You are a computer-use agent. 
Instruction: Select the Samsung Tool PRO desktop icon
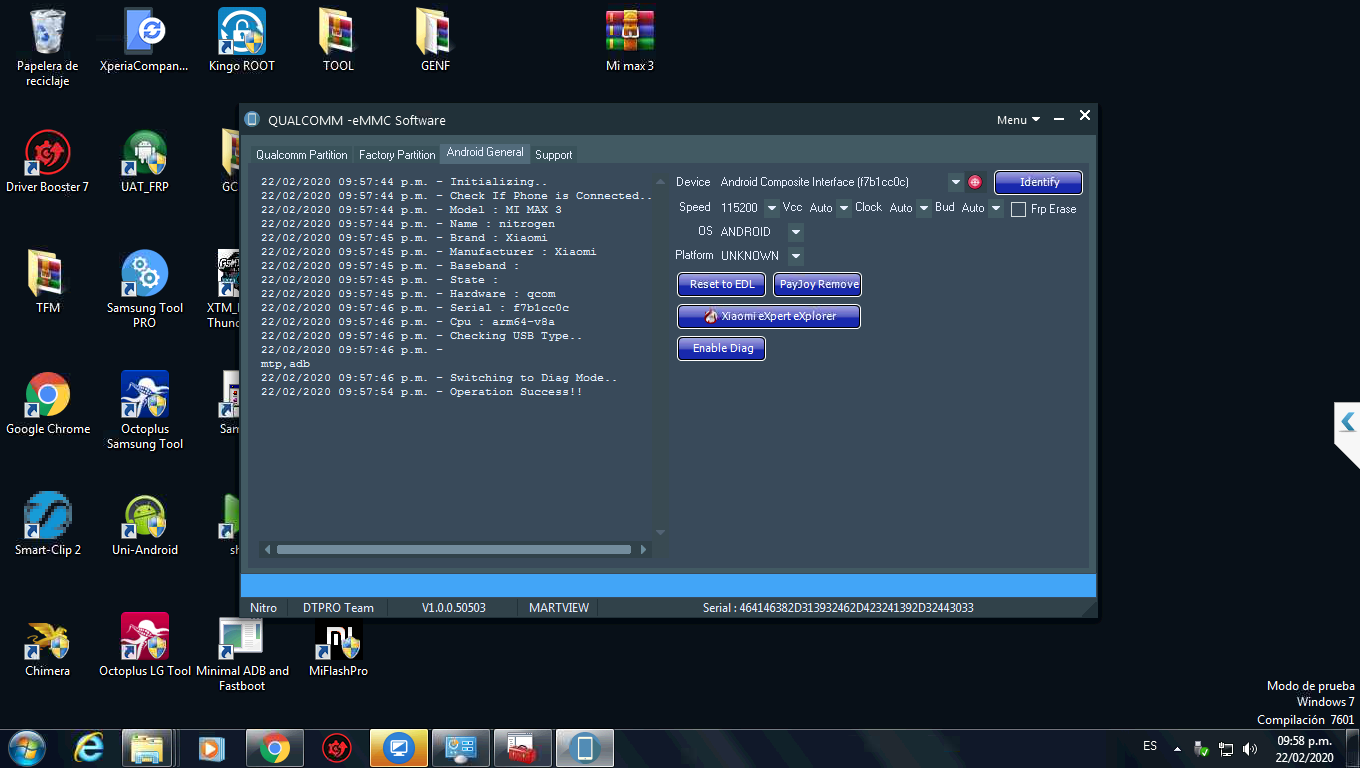145,290
